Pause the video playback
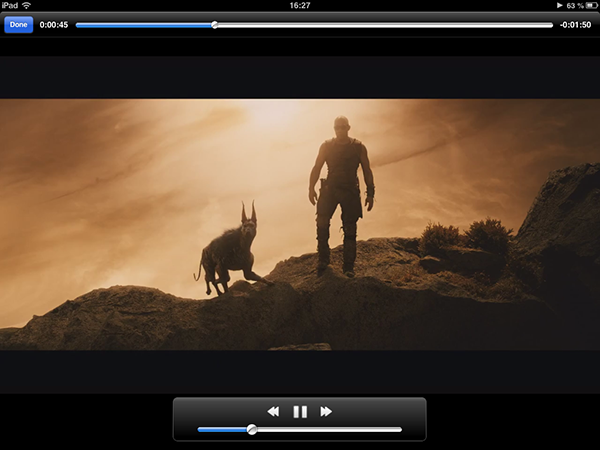The width and height of the screenshot is (600, 450). 300,412
